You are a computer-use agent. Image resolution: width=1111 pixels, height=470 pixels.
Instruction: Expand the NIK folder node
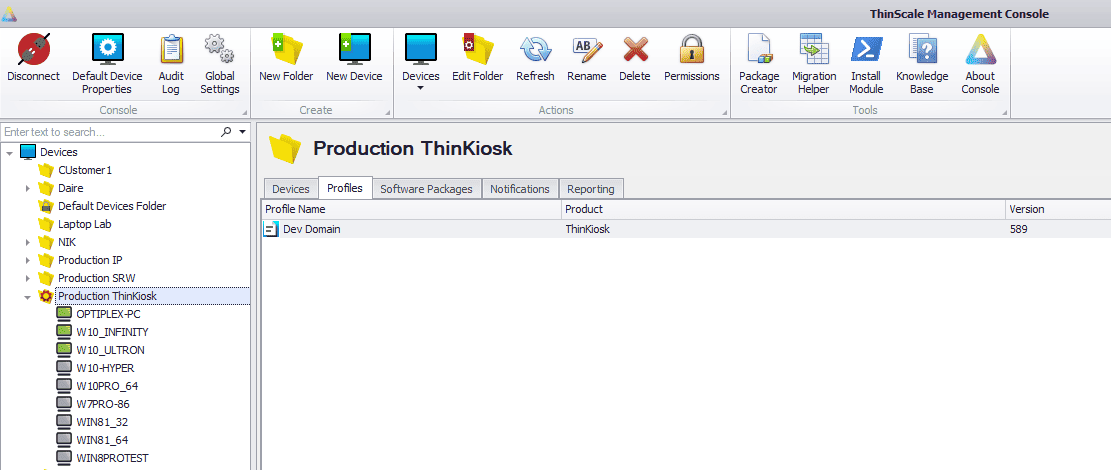[x=28, y=242]
